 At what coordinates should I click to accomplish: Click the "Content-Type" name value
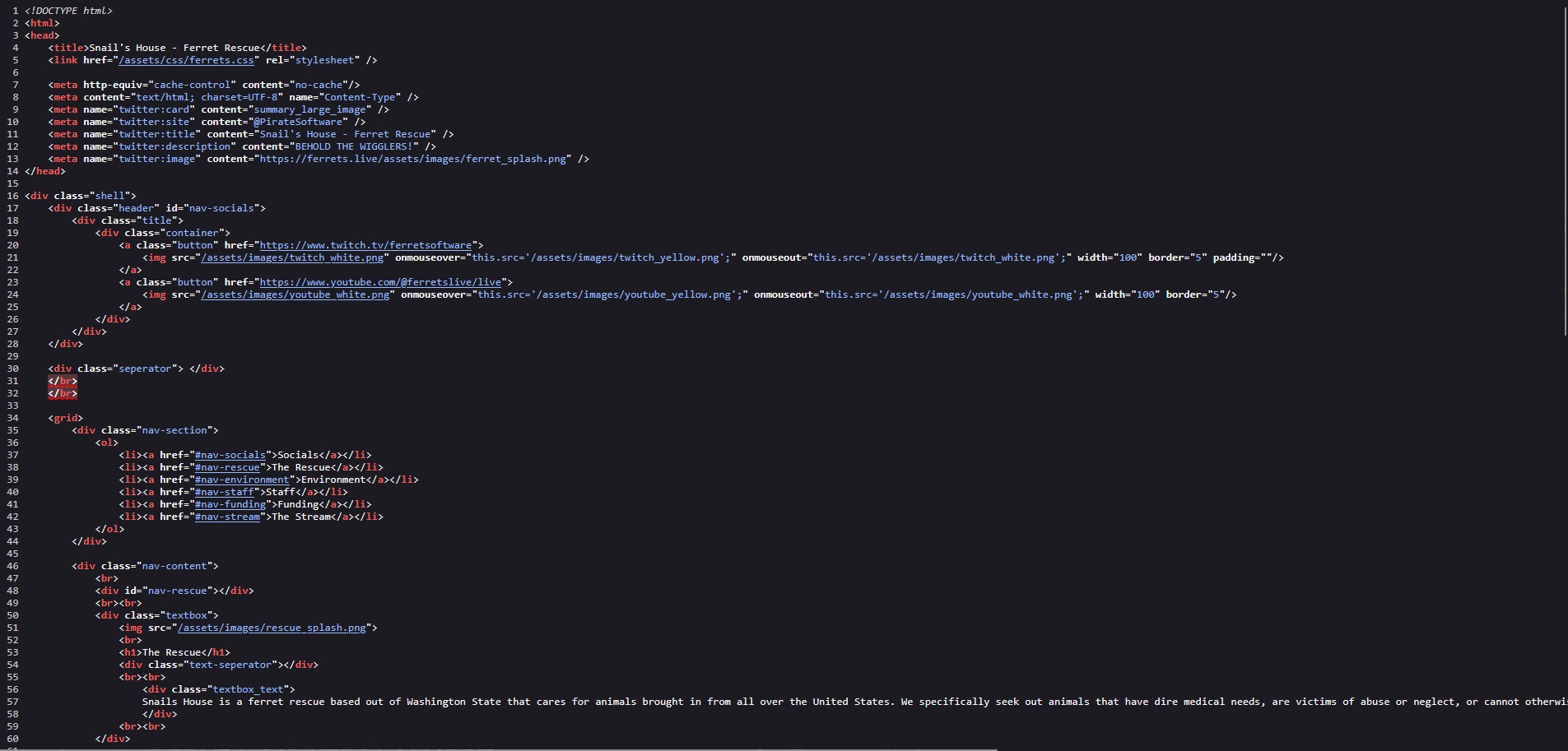[360, 97]
